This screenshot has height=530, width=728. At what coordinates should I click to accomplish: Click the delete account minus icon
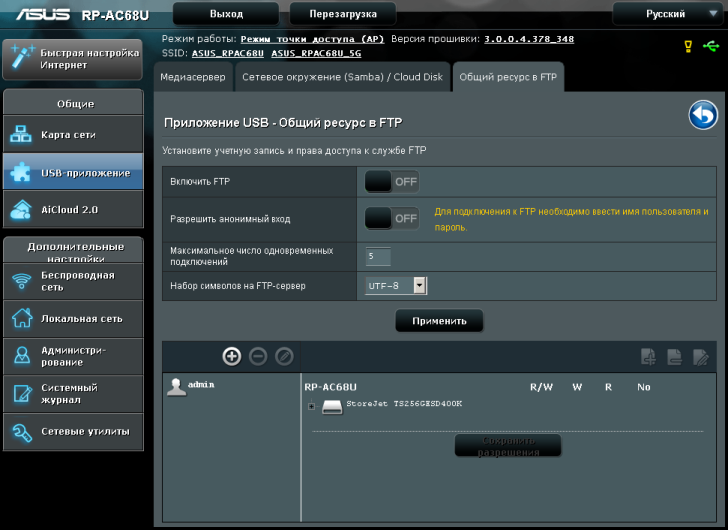pyautogui.click(x=258, y=356)
